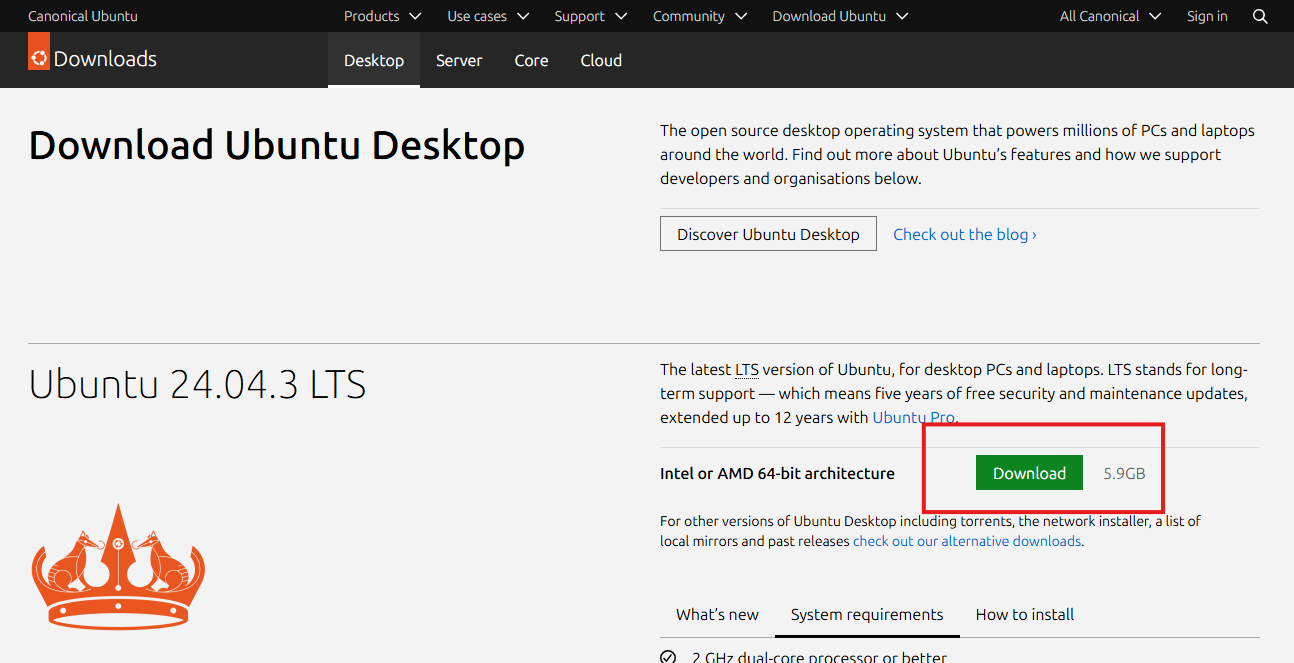Click the Discover Ubuntu Desktop button
The image size is (1294, 663).
(768, 233)
